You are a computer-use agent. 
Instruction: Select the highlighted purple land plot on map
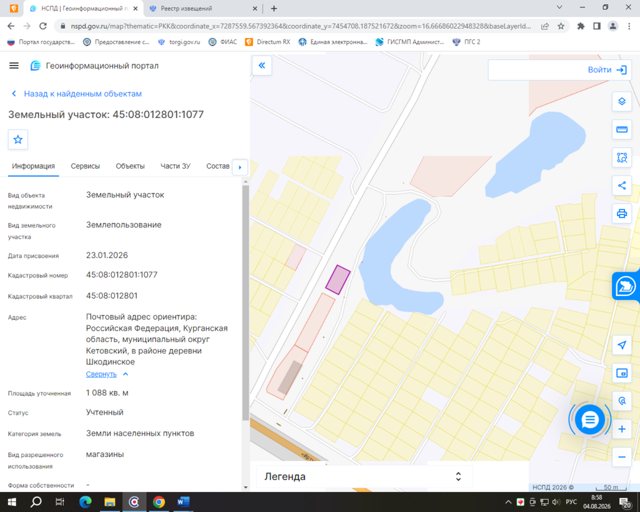[338, 280]
